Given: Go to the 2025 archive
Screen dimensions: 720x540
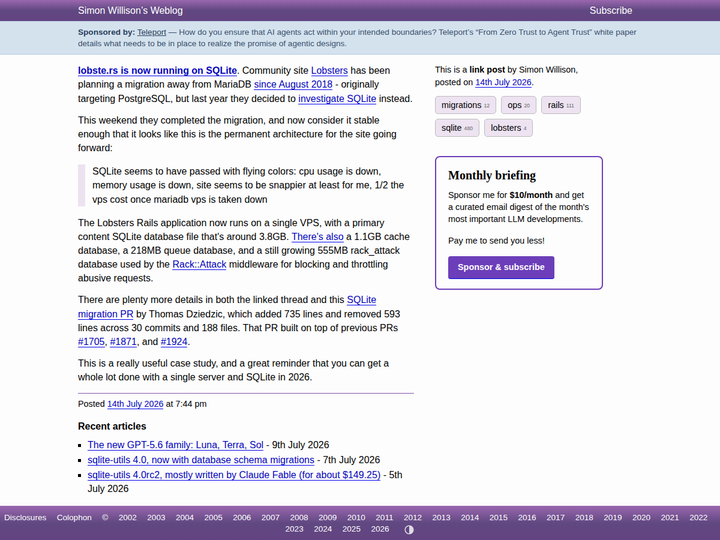Looking at the screenshot, I should pos(351,529).
